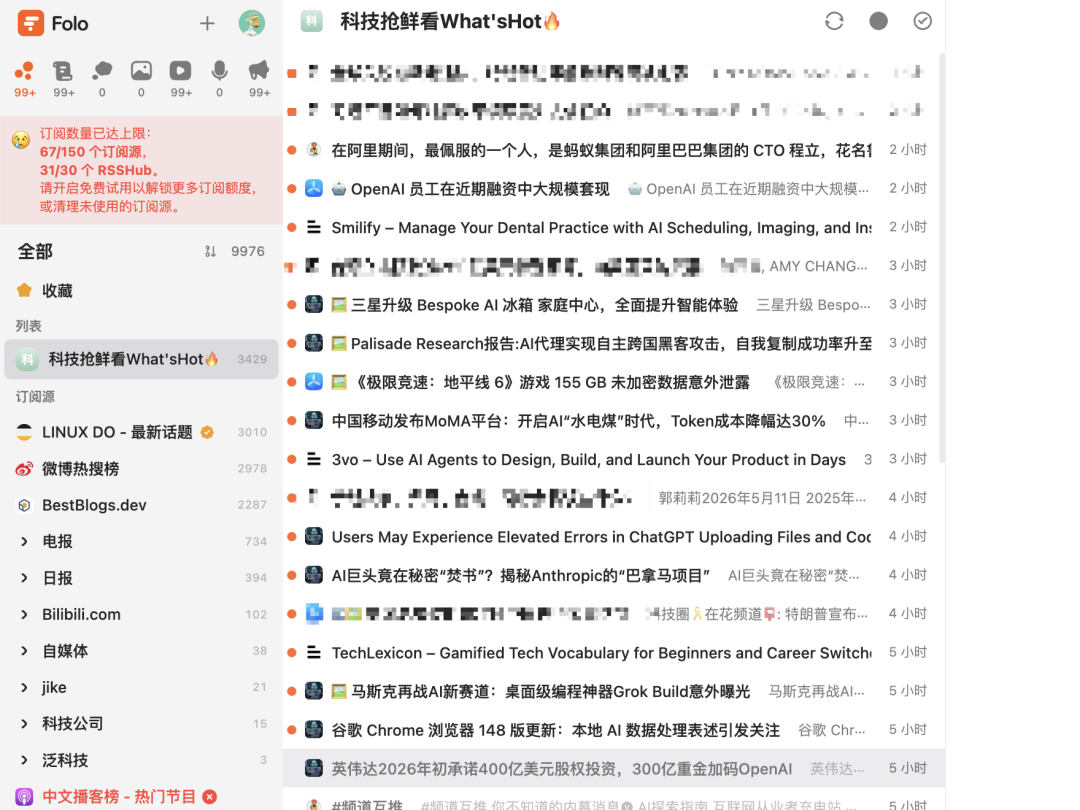Screen dimensions: 1080x810
Task: Mark all entries as read
Action: 922,21
